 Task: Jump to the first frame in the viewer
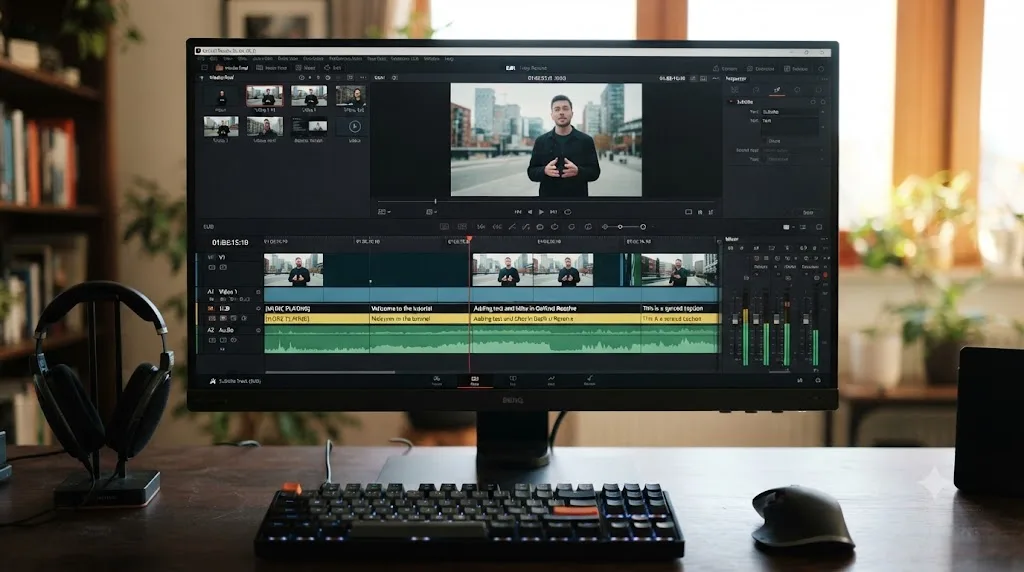click(517, 212)
